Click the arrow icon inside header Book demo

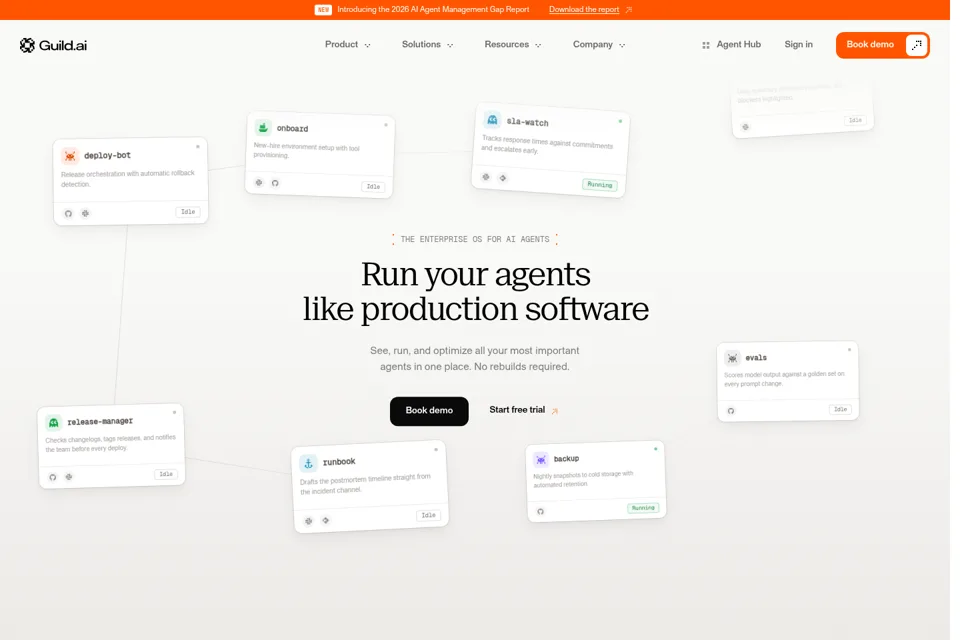click(917, 45)
